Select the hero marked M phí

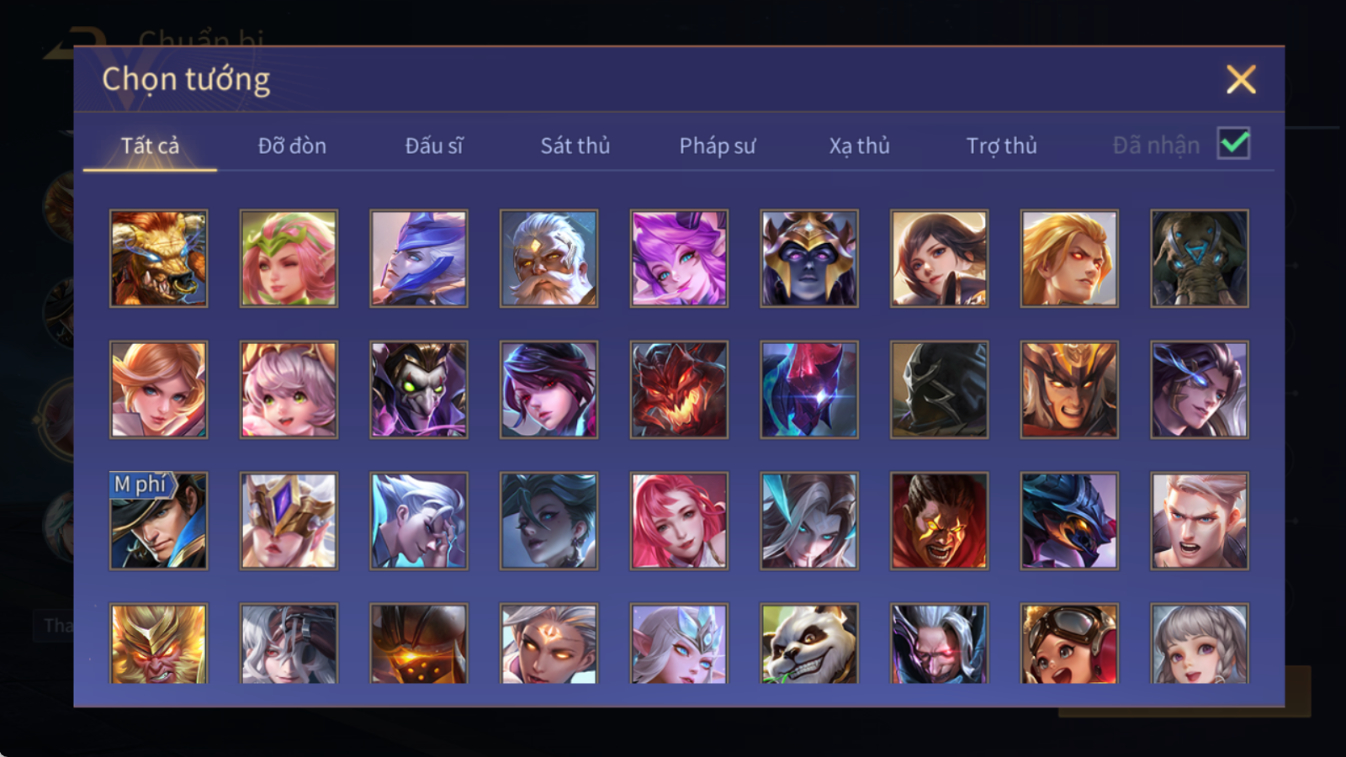tap(159, 521)
